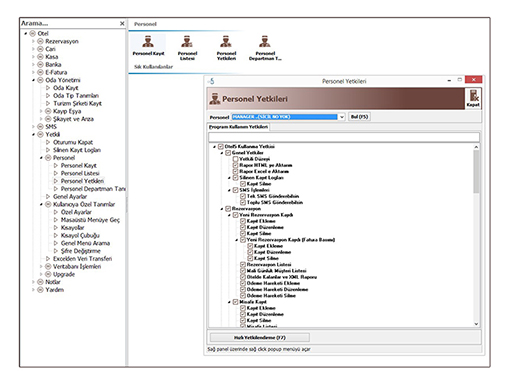Toggle Toplu SMS Gönderebilsin checkbox
Viewport: 510px width, 380px height.
coord(243,202)
